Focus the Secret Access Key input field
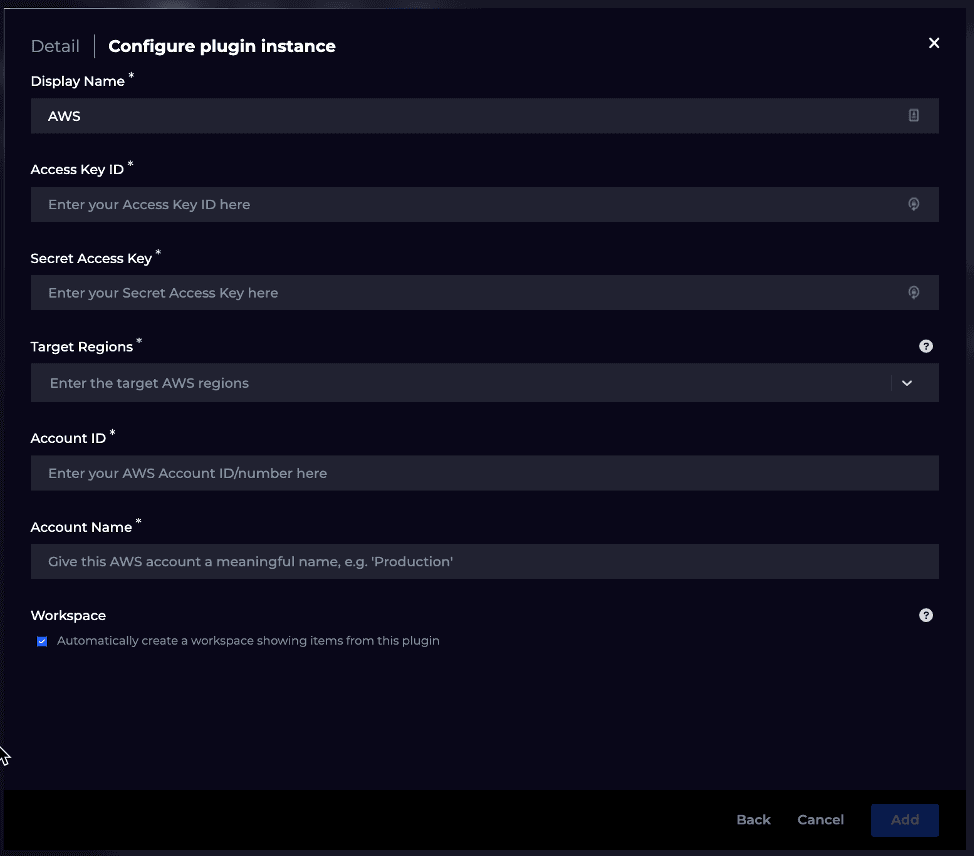 pyautogui.click(x=485, y=293)
